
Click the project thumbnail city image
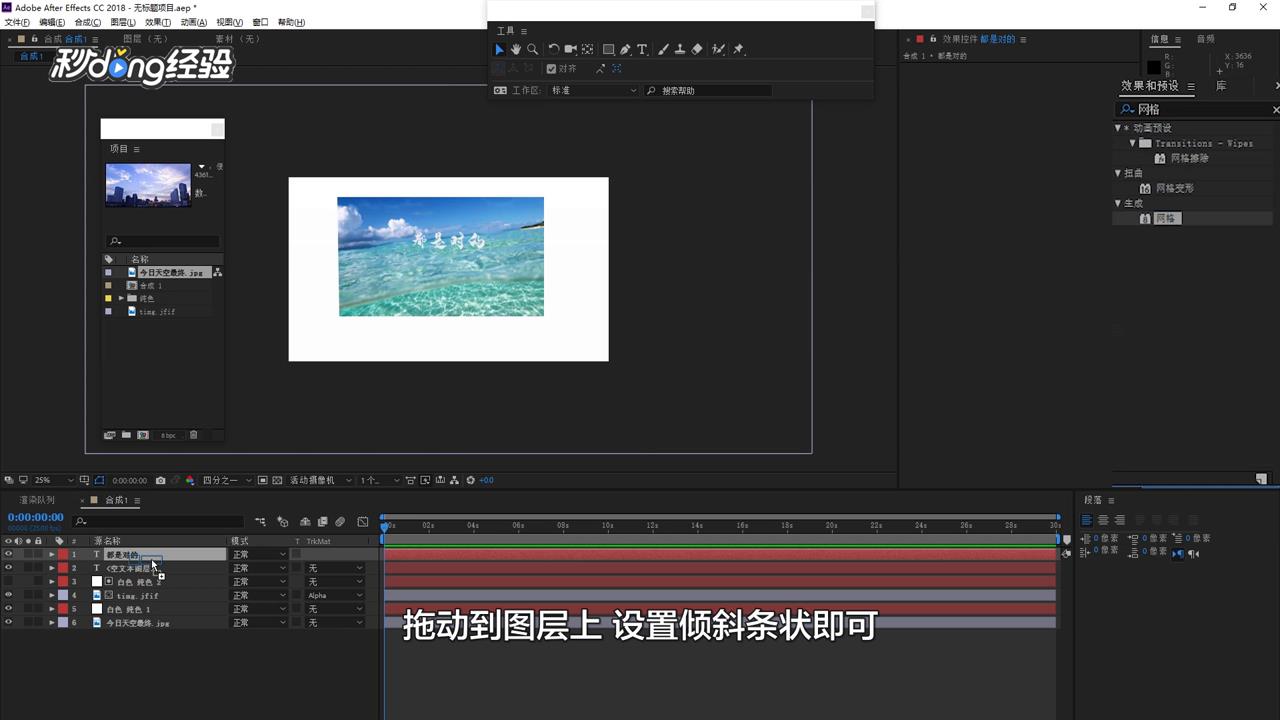(x=148, y=185)
